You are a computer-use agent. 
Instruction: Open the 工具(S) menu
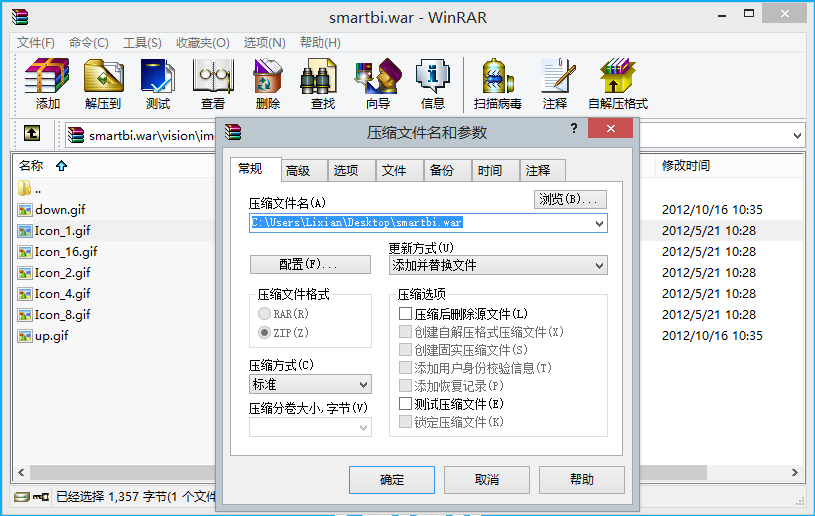pyautogui.click(x=142, y=43)
